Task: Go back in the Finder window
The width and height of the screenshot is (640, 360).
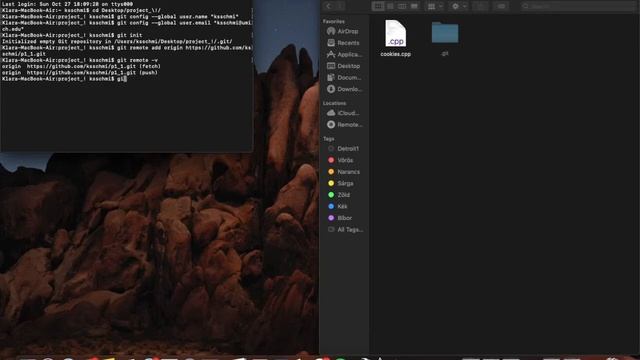Action: pos(329,6)
